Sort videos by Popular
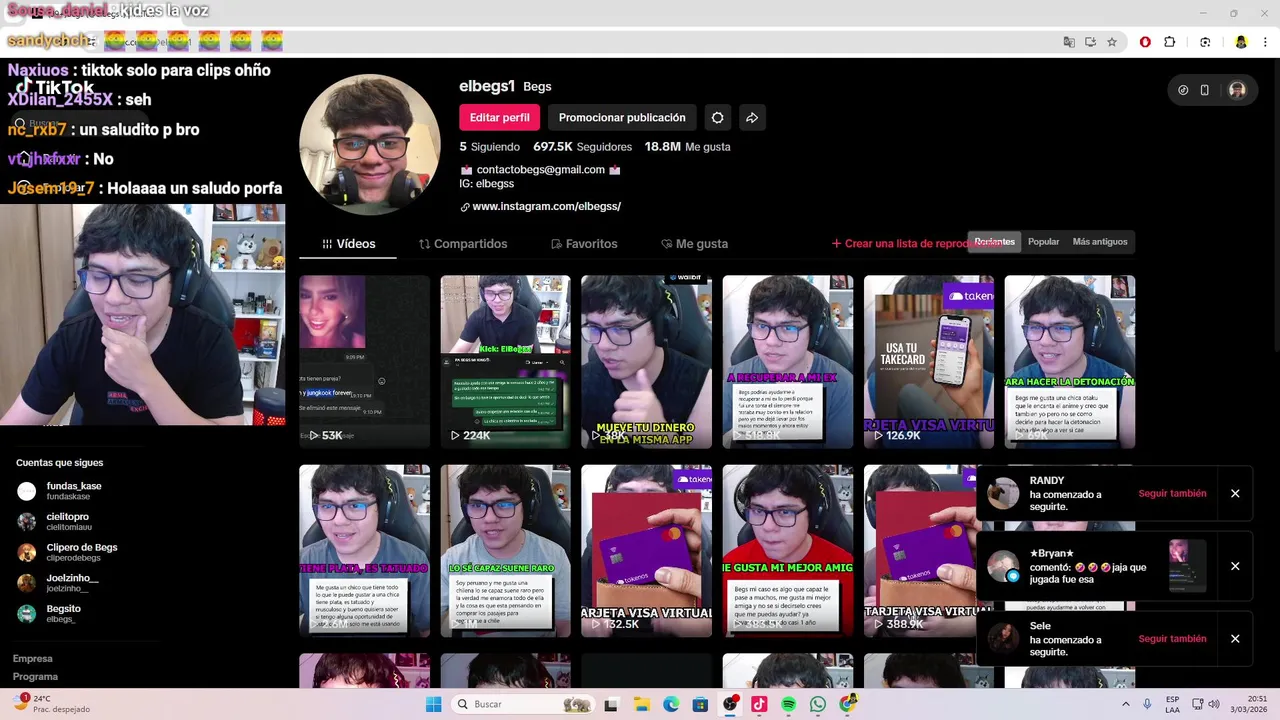The image size is (1280, 720). (1043, 242)
